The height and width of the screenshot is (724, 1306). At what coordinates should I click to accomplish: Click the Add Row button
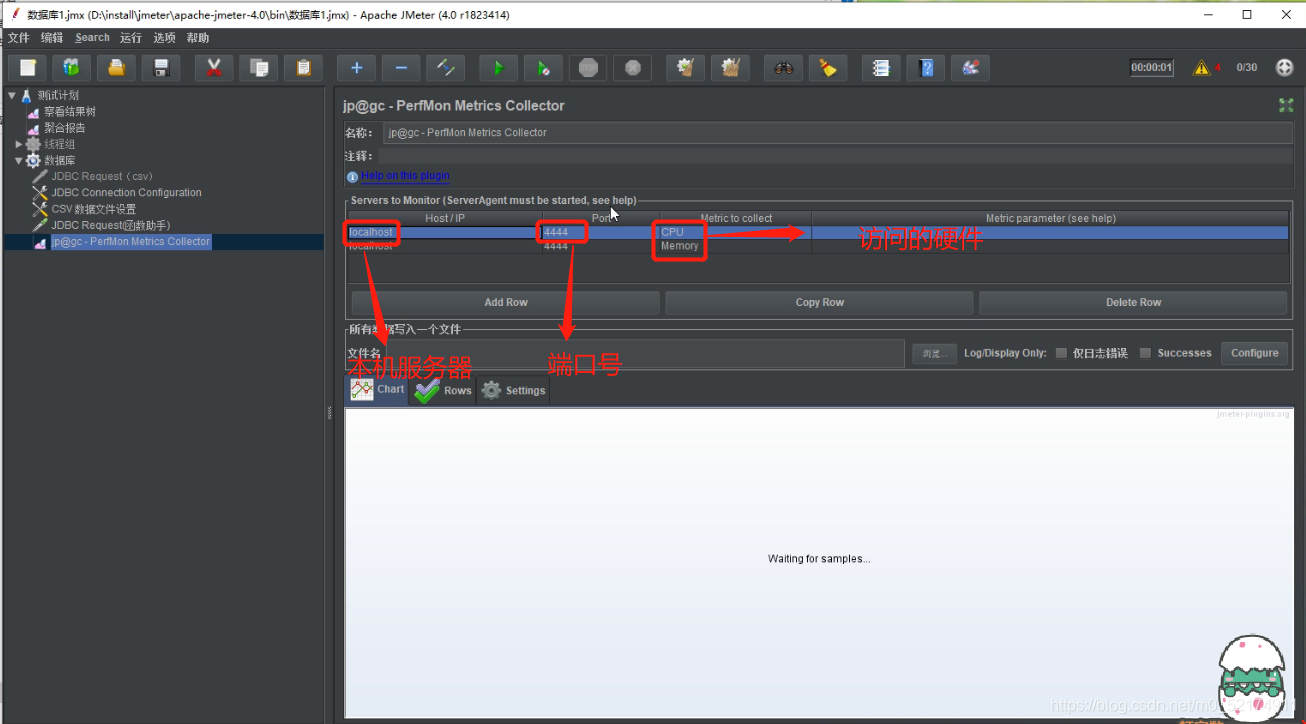pos(506,303)
